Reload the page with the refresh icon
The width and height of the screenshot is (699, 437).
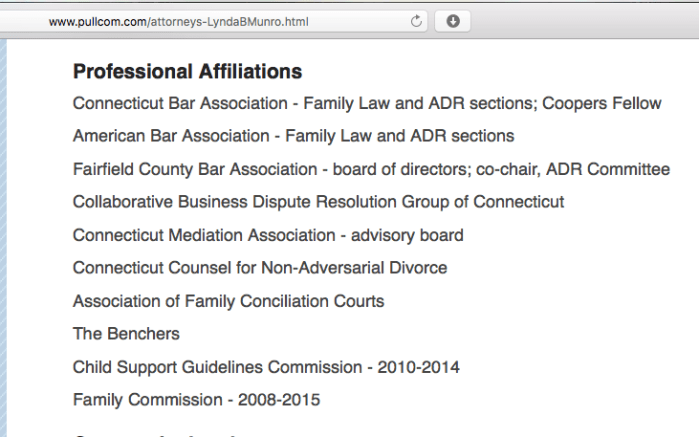417,21
